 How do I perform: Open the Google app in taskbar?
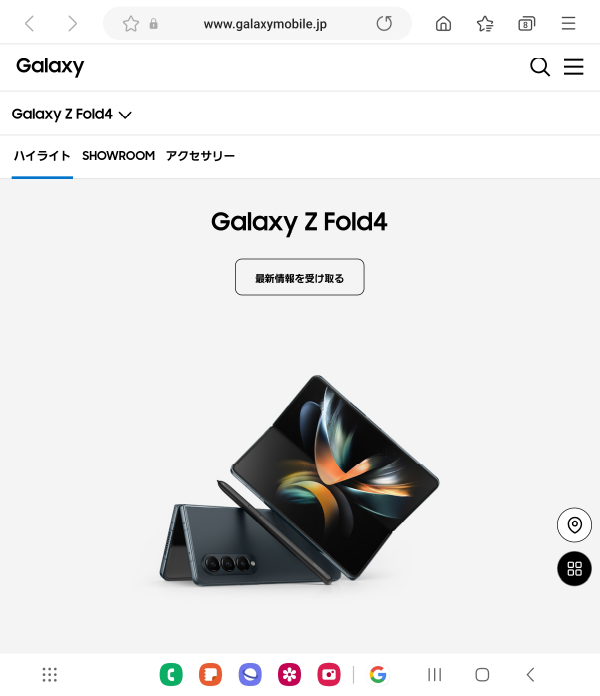(378, 675)
